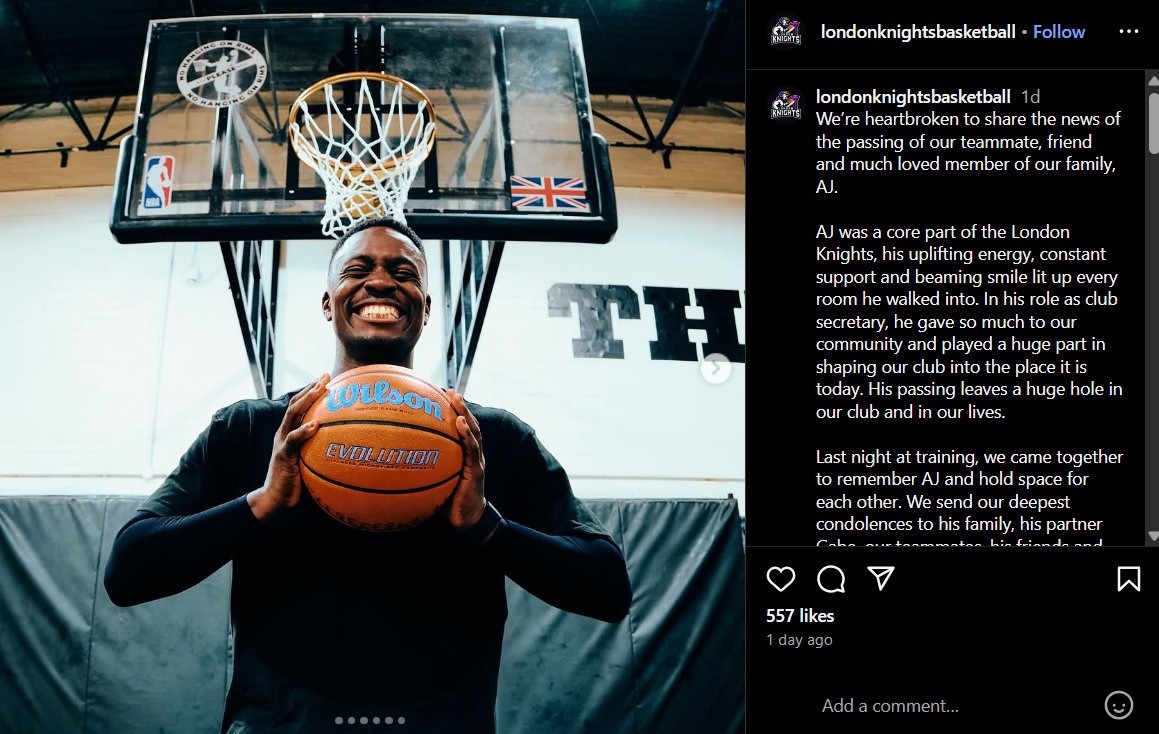Share post using the paper plane icon

880,578
